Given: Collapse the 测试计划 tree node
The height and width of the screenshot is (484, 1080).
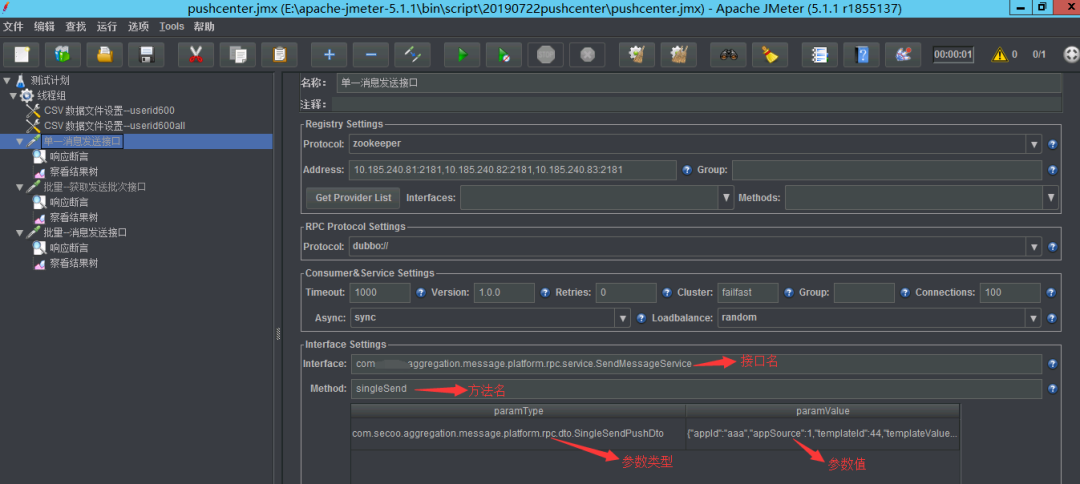Looking at the screenshot, I should 7,80.
